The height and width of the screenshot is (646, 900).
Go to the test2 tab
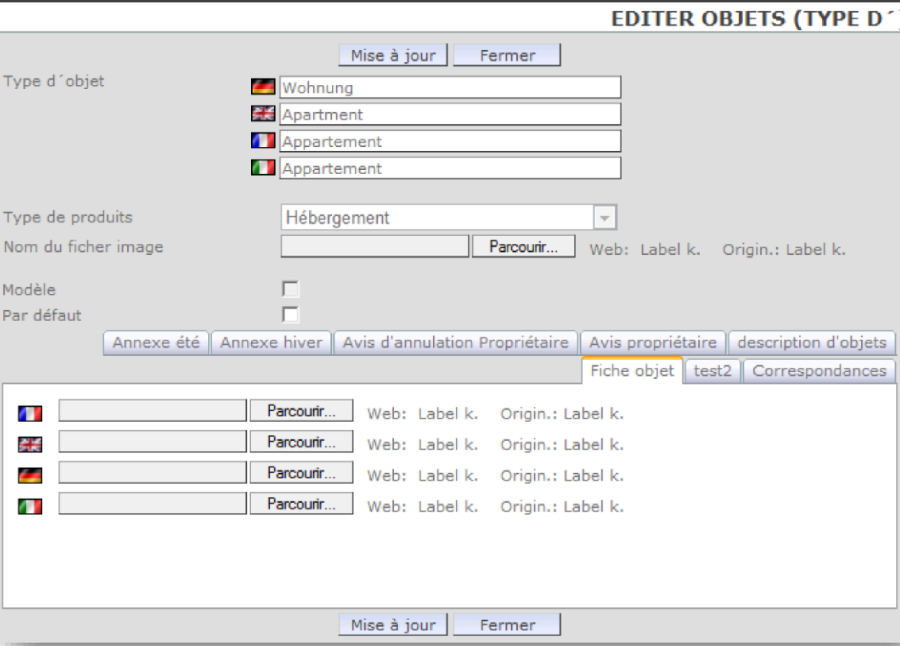pyautogui.click(x=714, y=371)
